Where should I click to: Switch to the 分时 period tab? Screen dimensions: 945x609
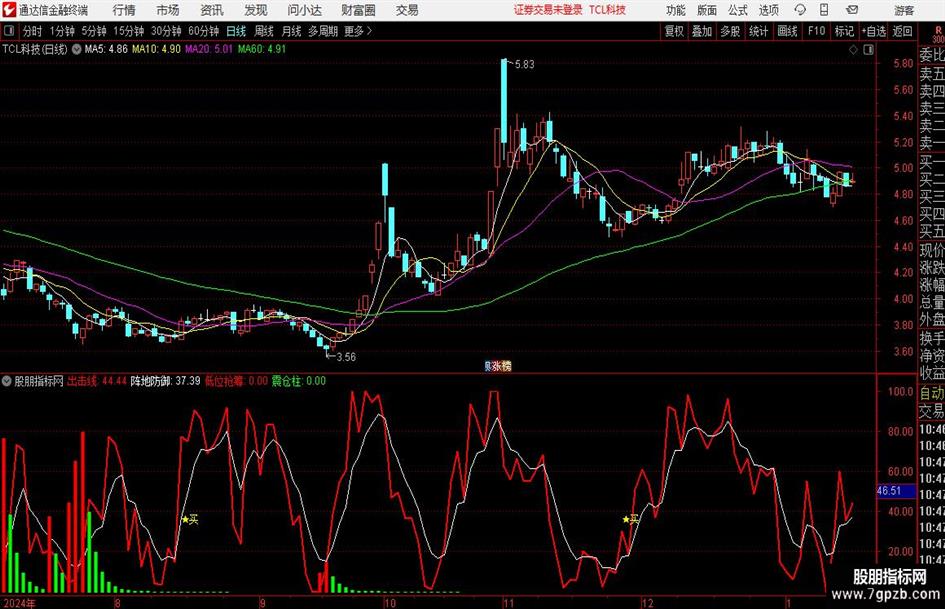[x=32, y=31]
